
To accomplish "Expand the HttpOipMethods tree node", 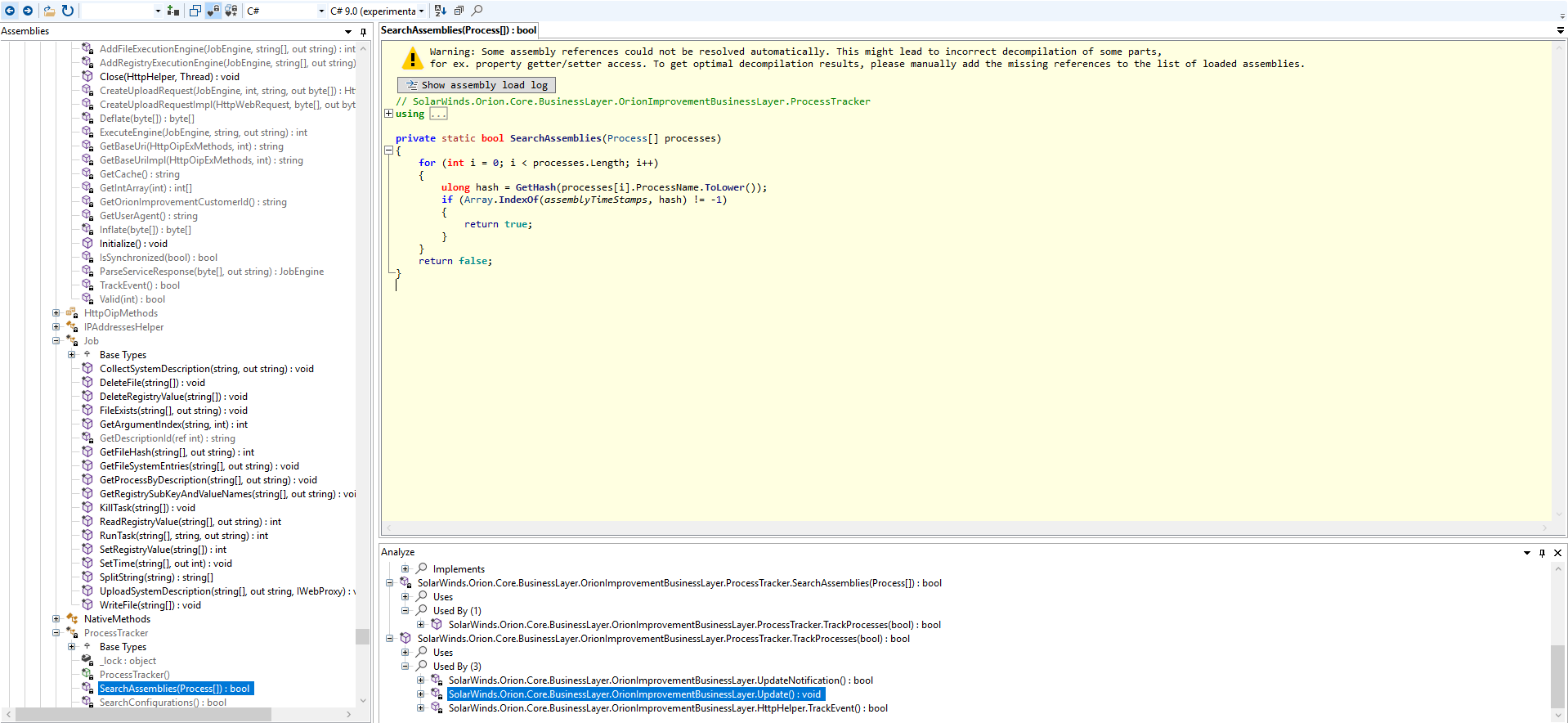I will [56, 313].
